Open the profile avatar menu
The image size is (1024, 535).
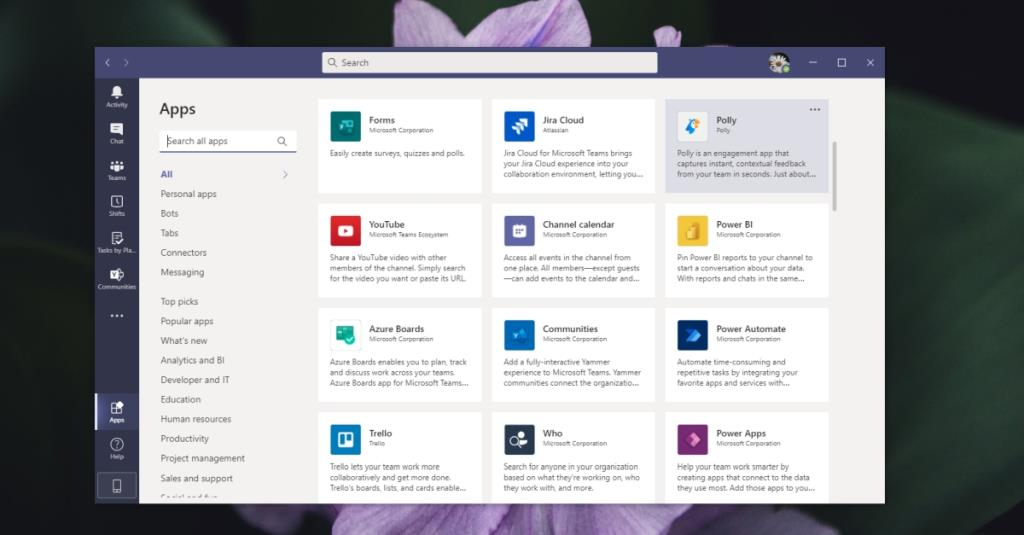pos(778,63)
